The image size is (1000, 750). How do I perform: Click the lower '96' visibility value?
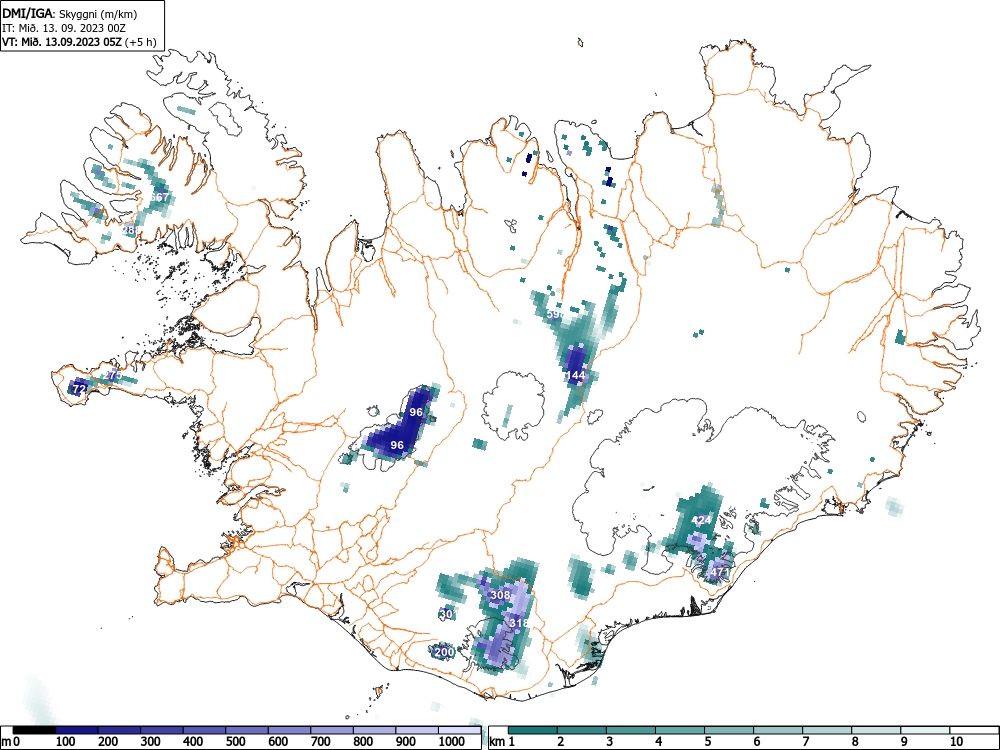397,445
